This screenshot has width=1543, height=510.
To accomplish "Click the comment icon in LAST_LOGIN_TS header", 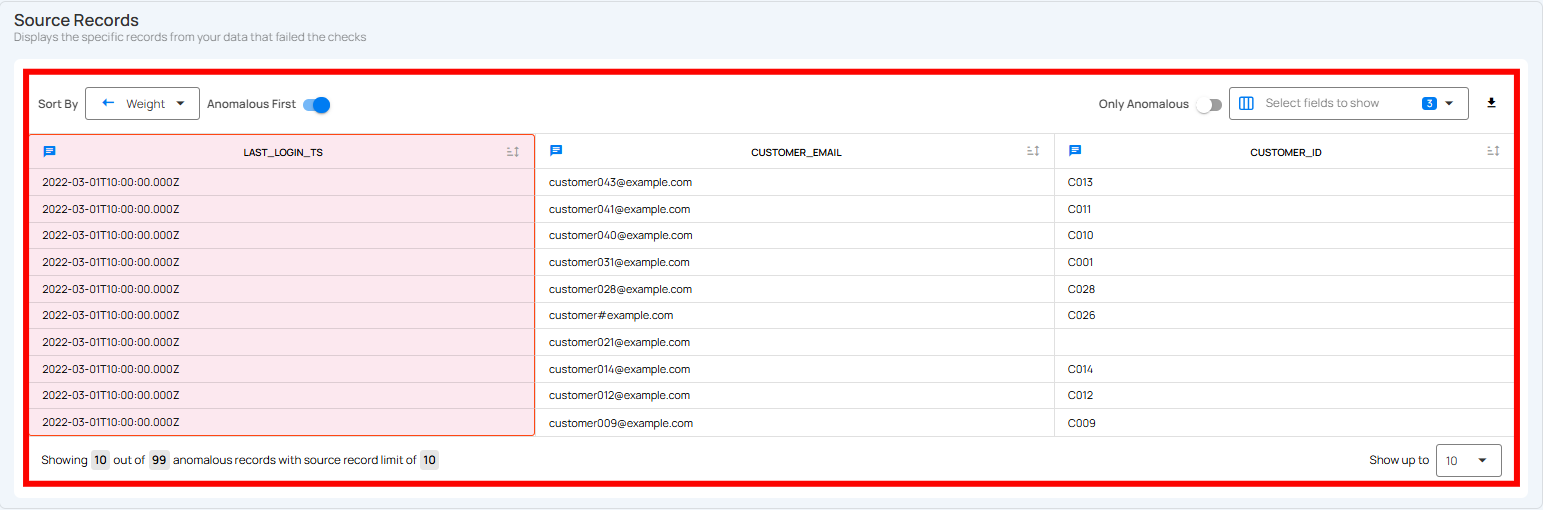I will tap(49, 151).
